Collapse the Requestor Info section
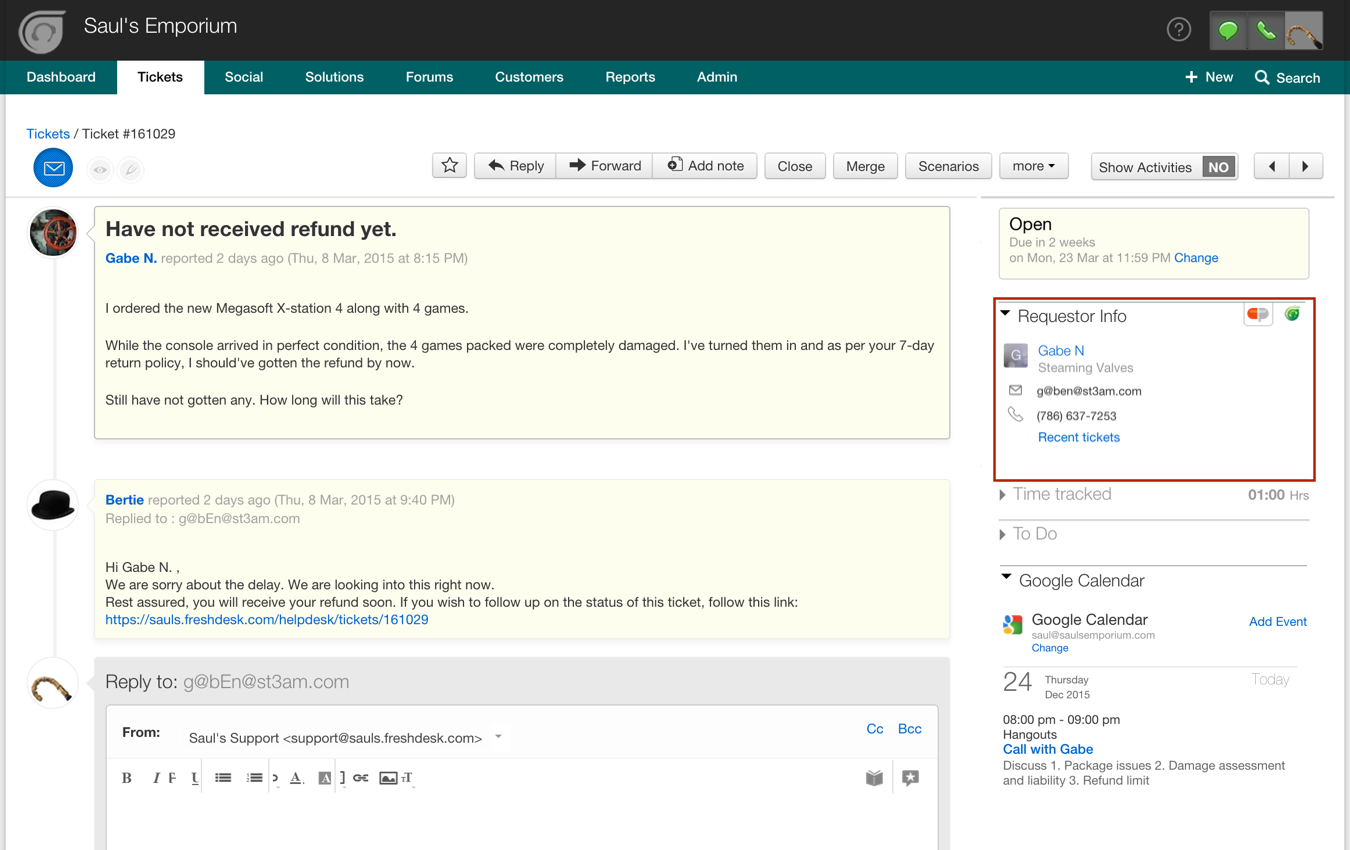This screenshot has width=1350, height=850. coord(1006,313)
